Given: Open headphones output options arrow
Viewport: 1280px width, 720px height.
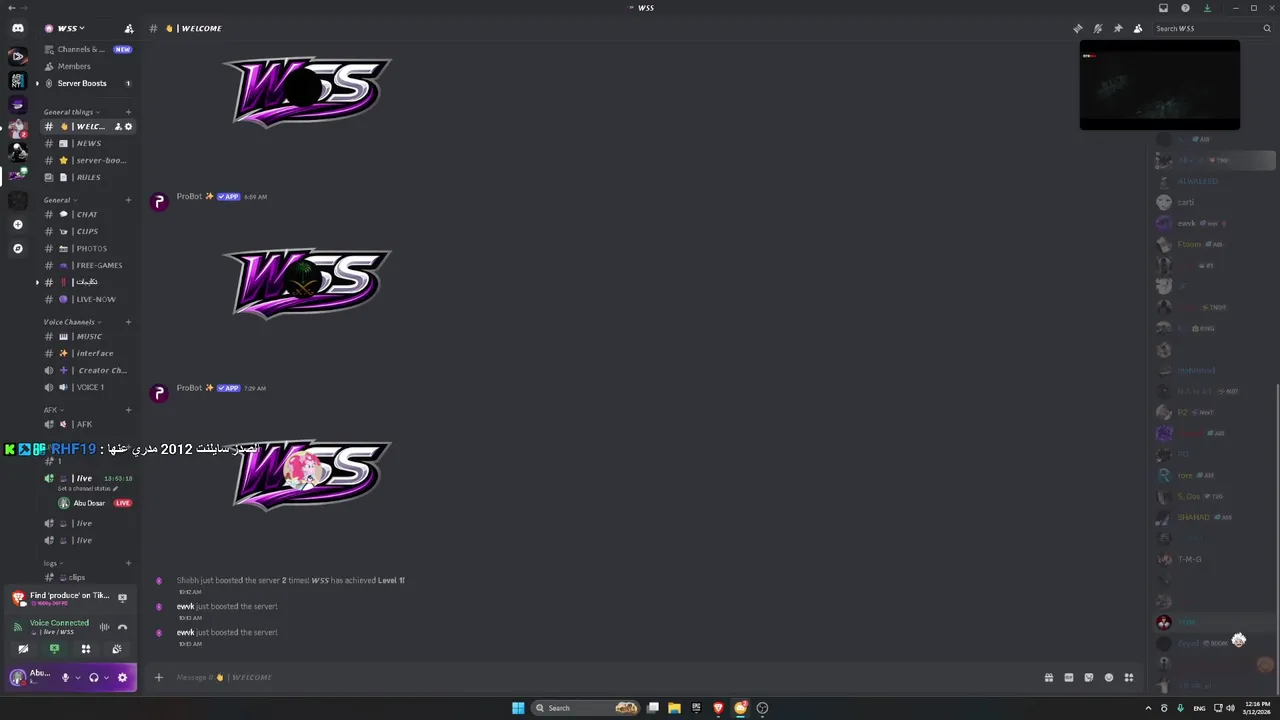Looking at the screenshot, I should pos(106,677).
